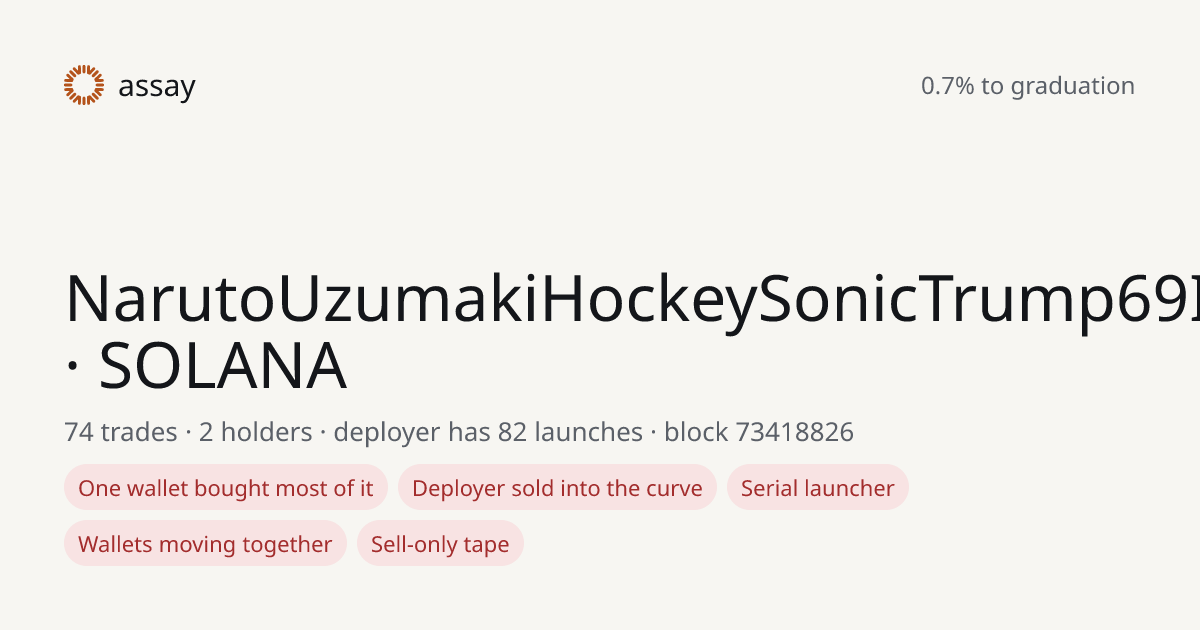The image size is (1200, 630).
Task: Select the One wallet bought most of it tag
Action: (x=226, y=488)
